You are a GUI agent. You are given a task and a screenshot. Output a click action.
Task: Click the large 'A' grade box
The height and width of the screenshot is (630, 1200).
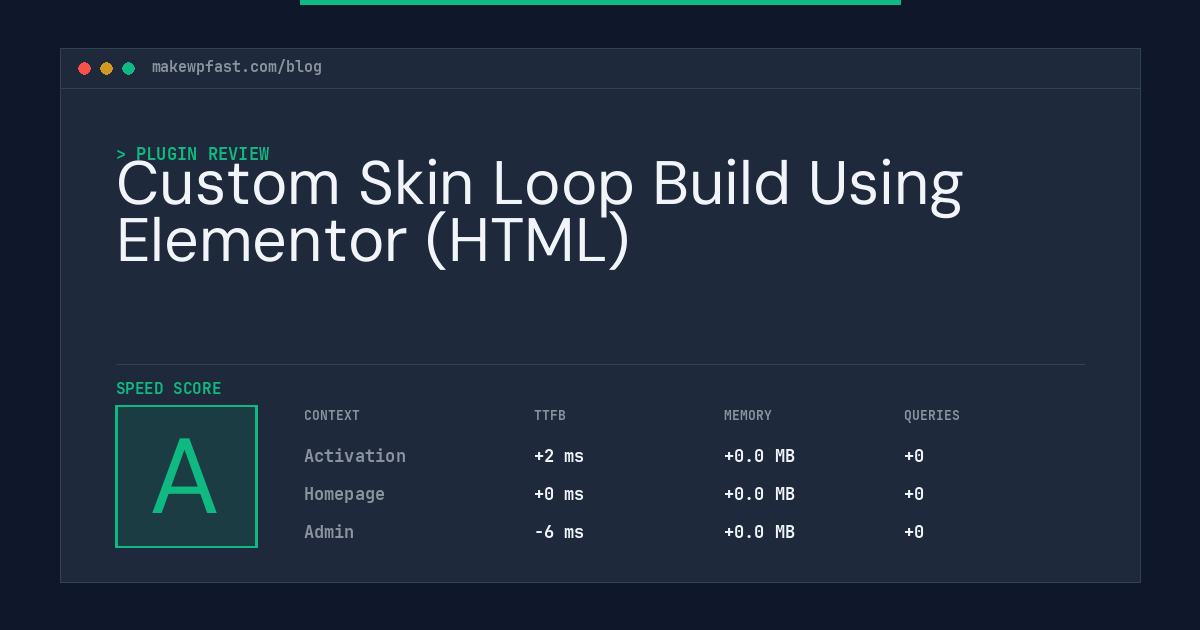point(187,476)
